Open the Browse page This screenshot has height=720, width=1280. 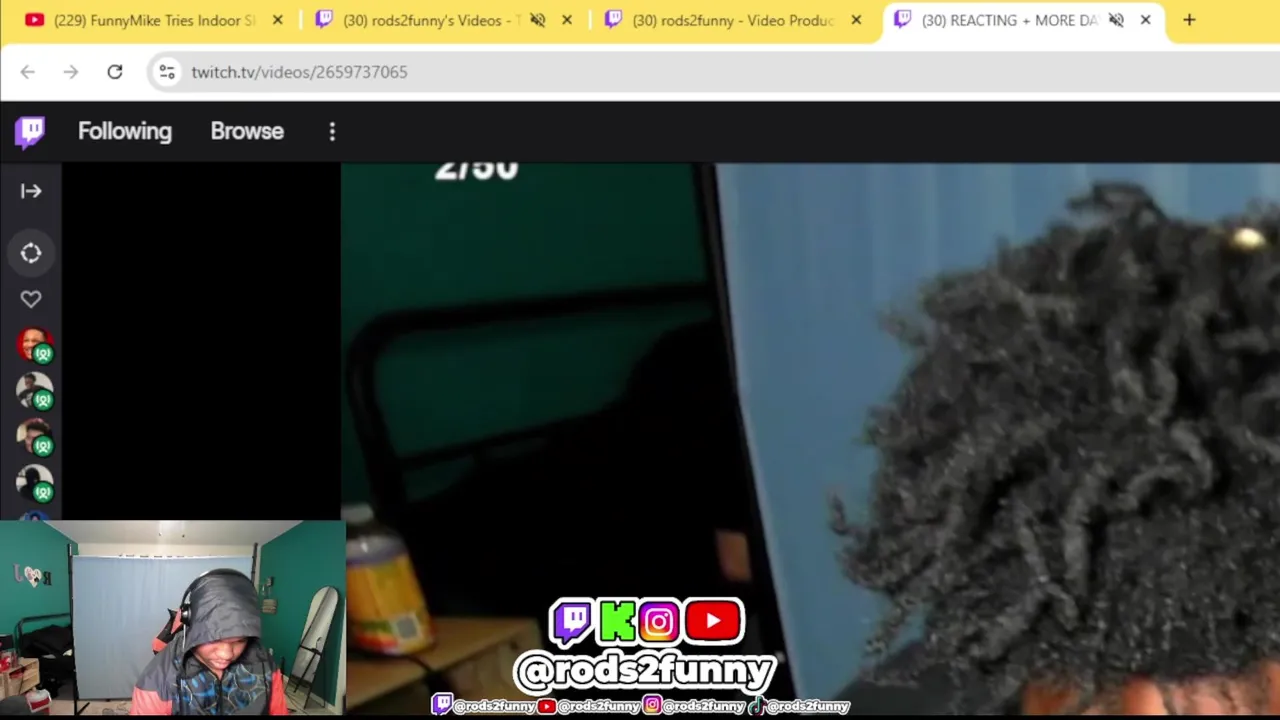247,131
